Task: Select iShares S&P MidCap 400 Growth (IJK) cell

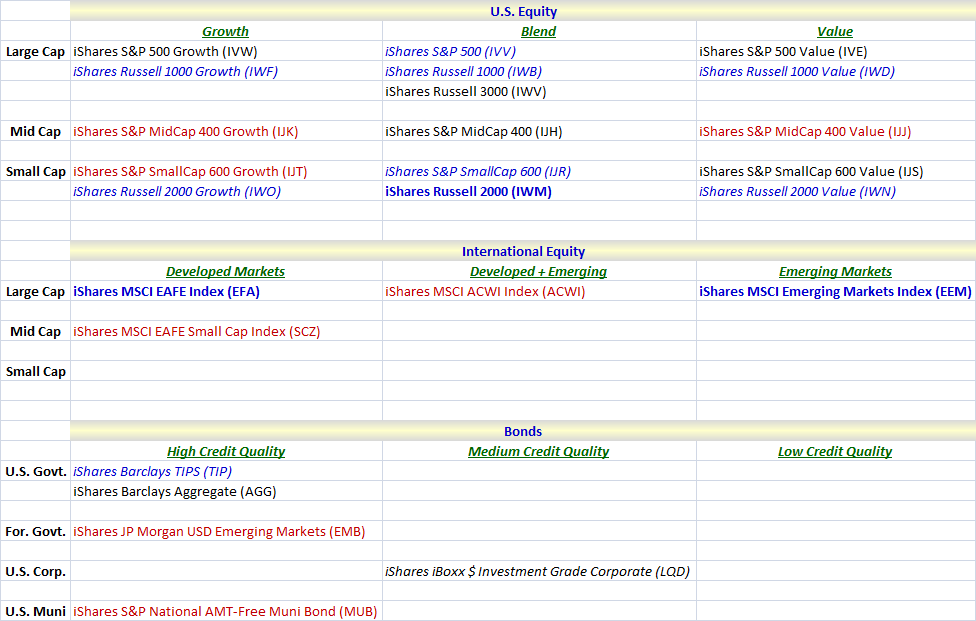Action: click(227, 131)
